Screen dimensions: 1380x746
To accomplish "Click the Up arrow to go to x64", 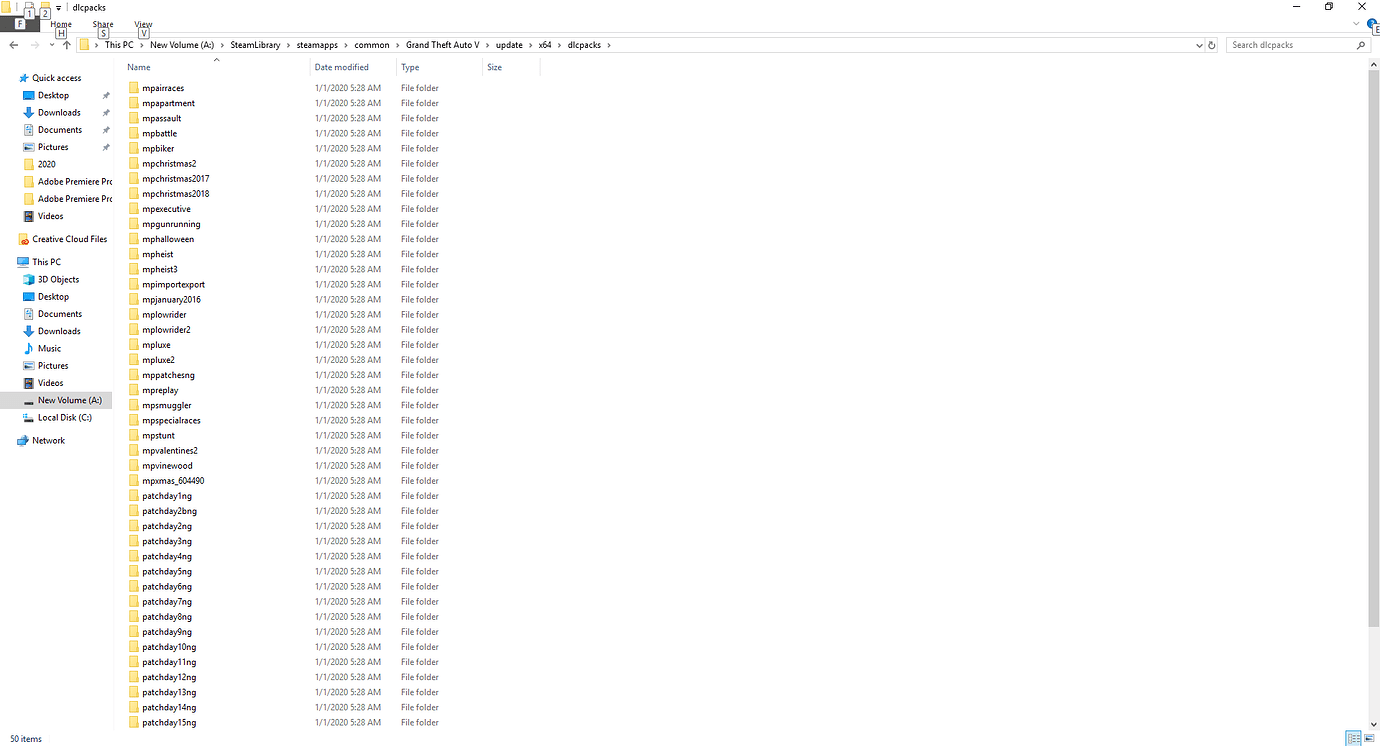I will point(66,44).
